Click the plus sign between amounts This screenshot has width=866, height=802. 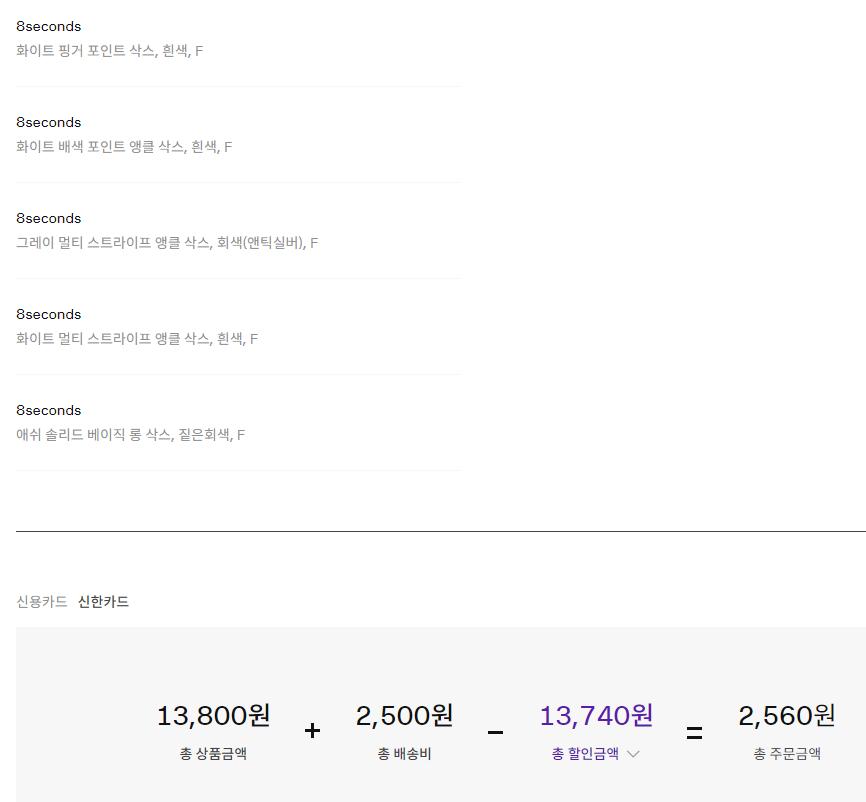(312, 731)
